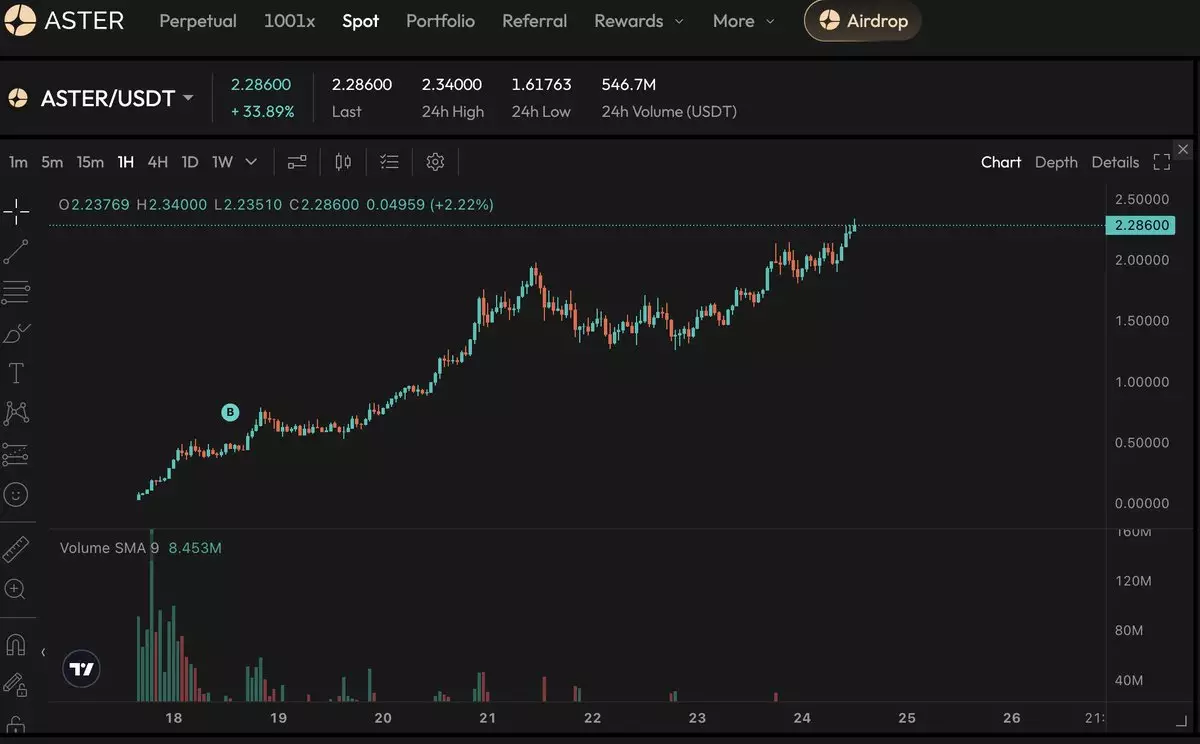Viewport: 1200px width, 744px height.
Task: Toggle magnet snap mode
Action: pyautogui.click(x=16, y=645)
